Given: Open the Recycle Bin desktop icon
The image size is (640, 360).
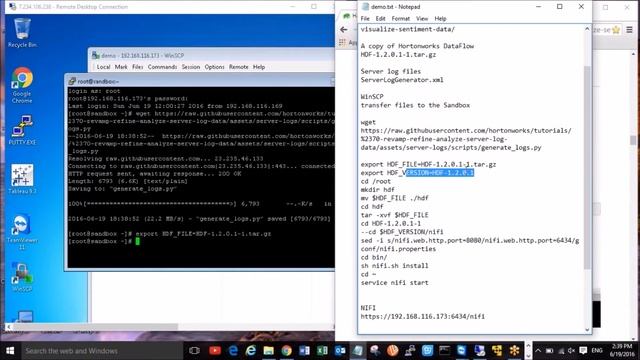Looking at the screenshot, I should [x=22, y=33].
